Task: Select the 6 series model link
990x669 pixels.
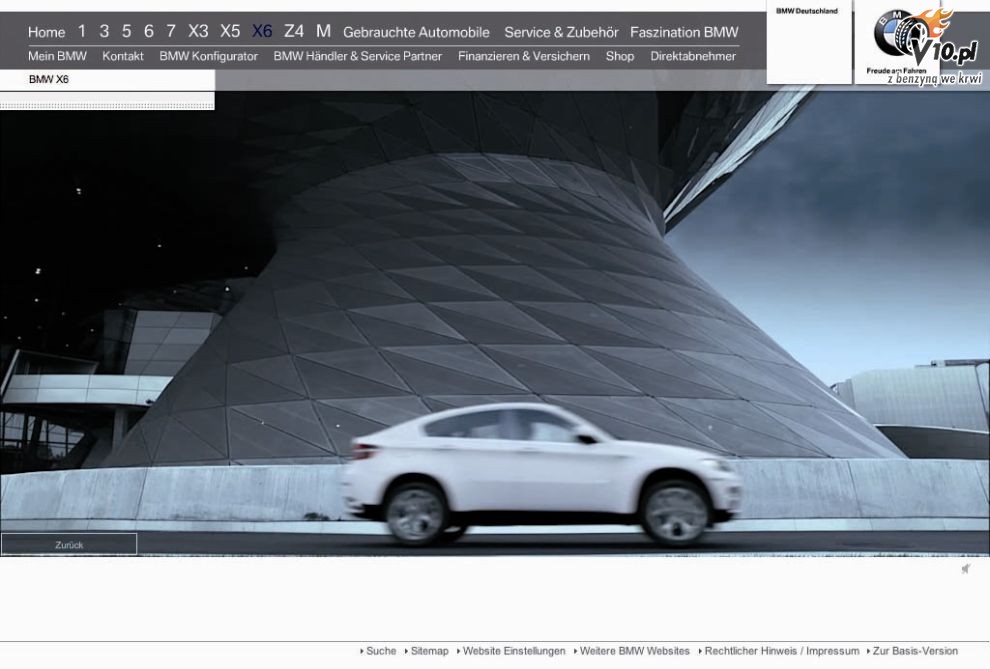Action: click(148, 31)
